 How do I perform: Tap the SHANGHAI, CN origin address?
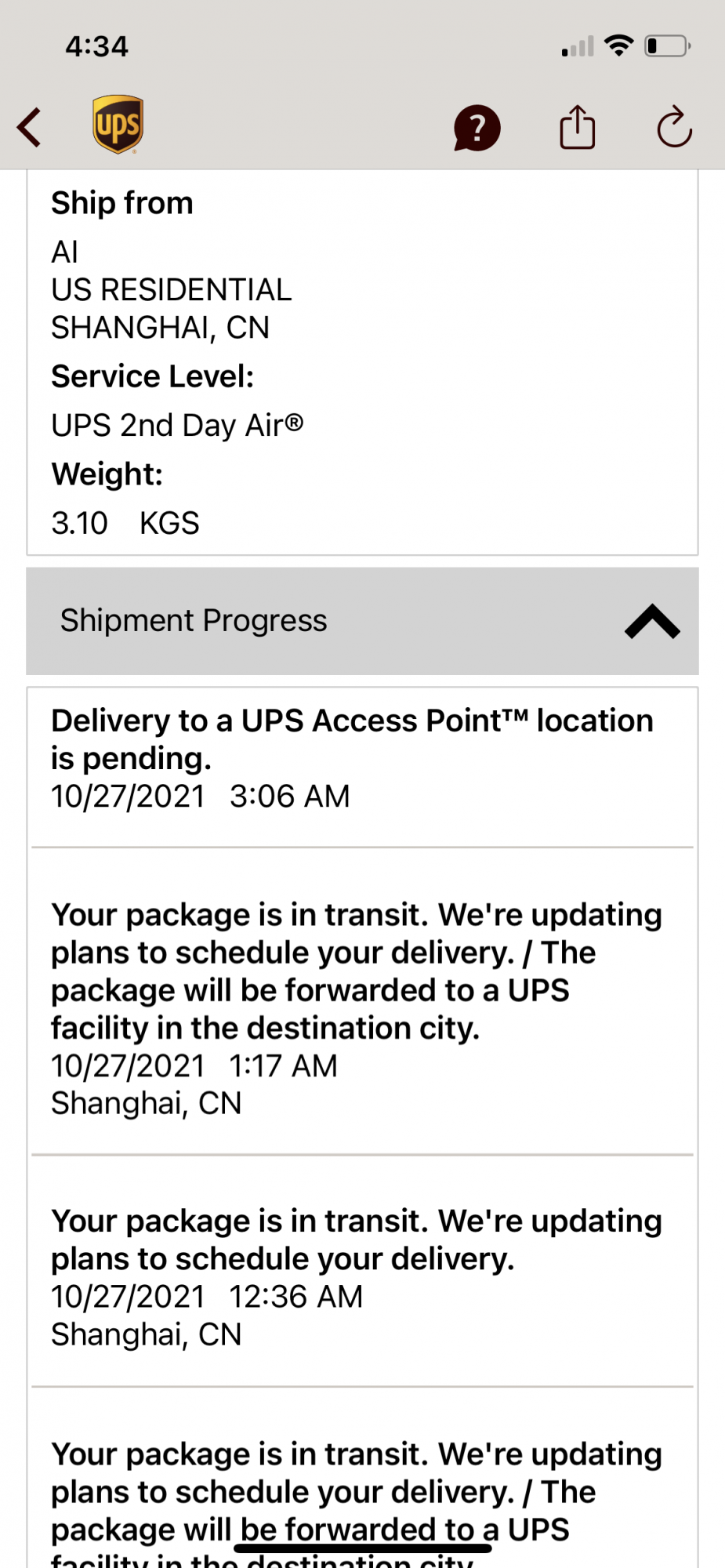[x=161, y=328]
